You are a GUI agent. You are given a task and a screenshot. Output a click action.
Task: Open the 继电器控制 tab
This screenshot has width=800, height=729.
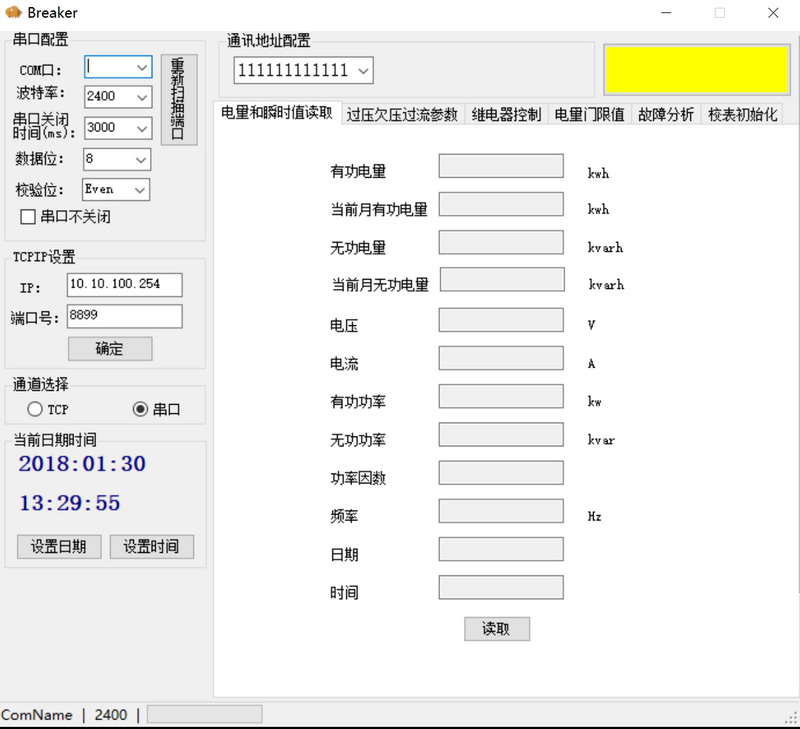click(506, 114)
